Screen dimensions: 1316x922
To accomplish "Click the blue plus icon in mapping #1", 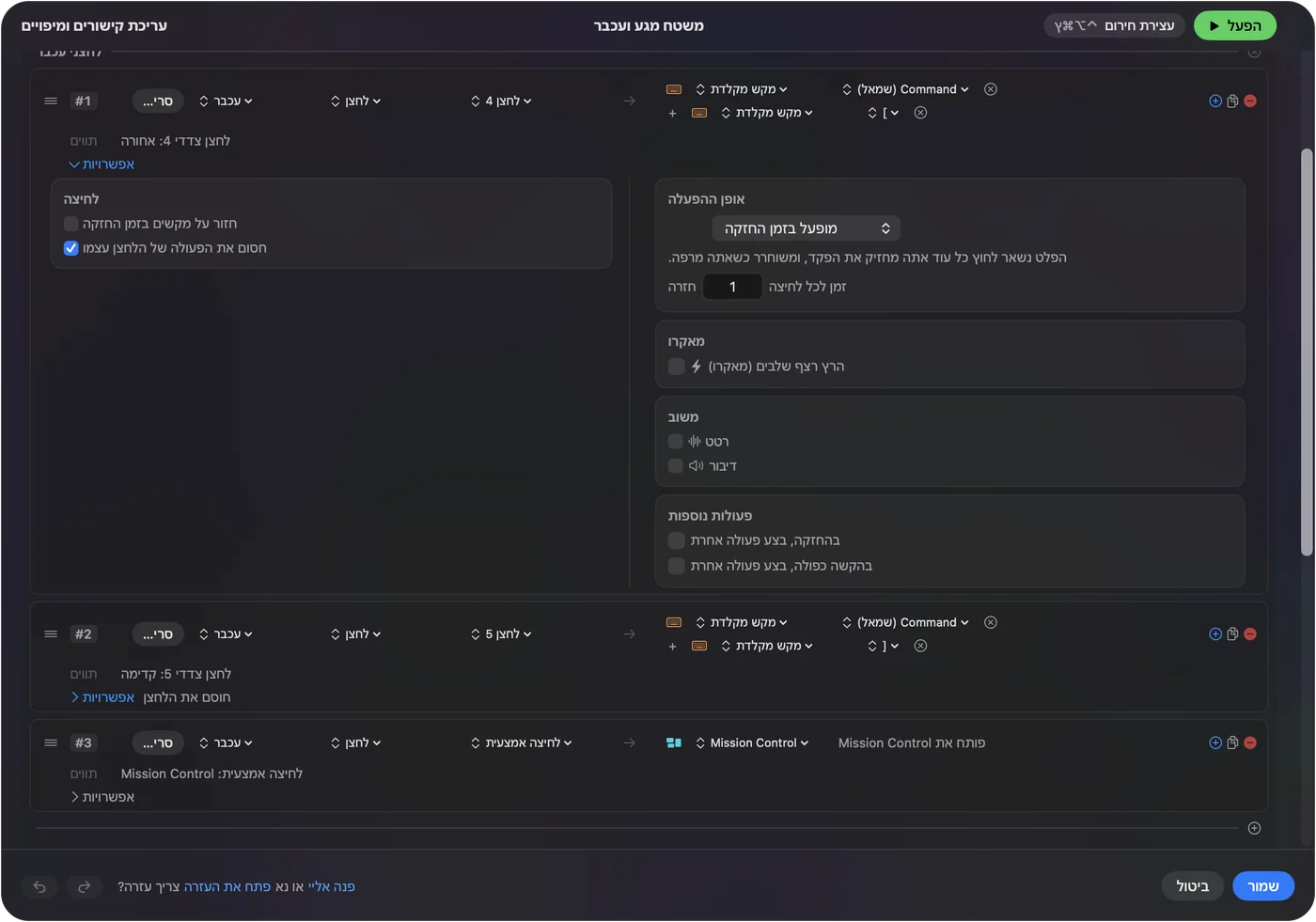I will point(1215,101).
